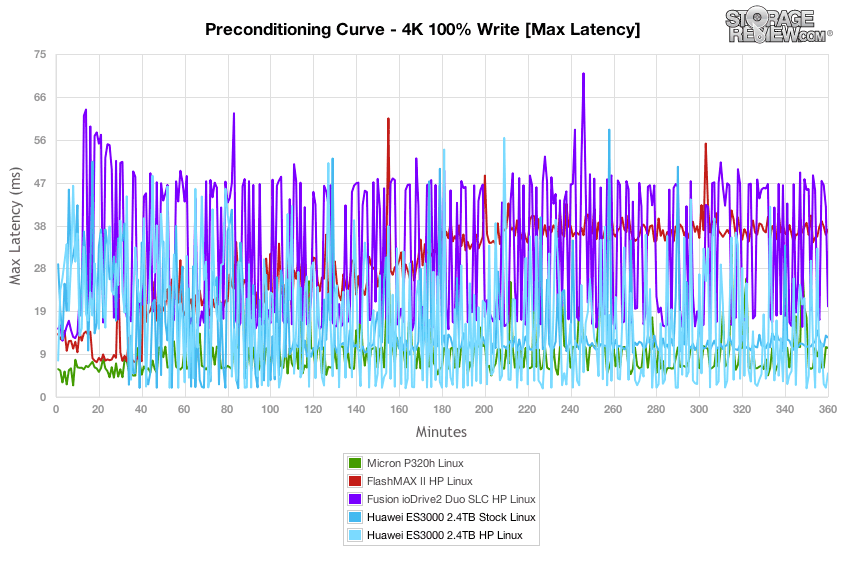850x567 pixels.
Task: Click the x-axis tick label 360
Action: (x=827, y=409)
